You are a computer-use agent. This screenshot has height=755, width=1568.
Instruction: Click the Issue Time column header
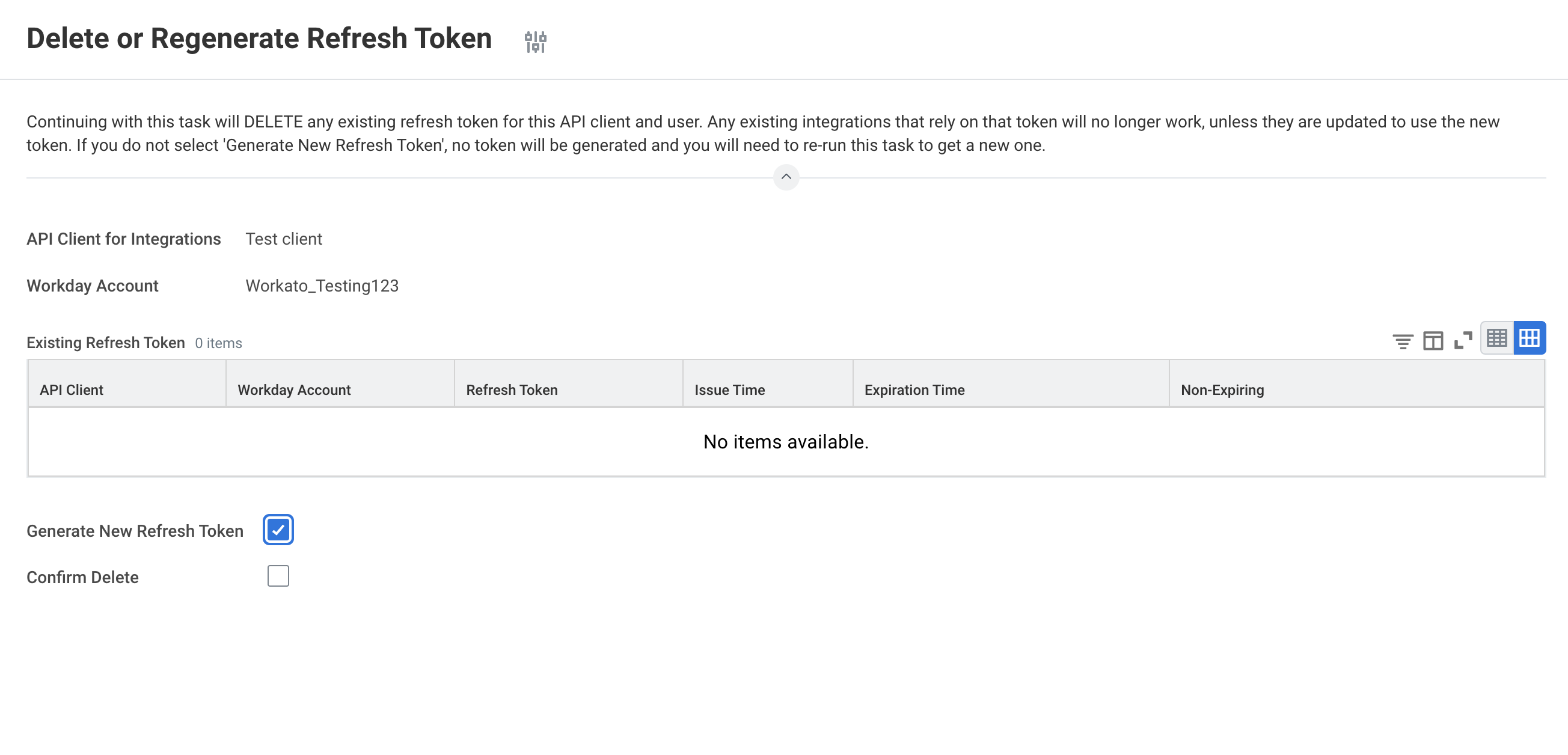point(729,389)
